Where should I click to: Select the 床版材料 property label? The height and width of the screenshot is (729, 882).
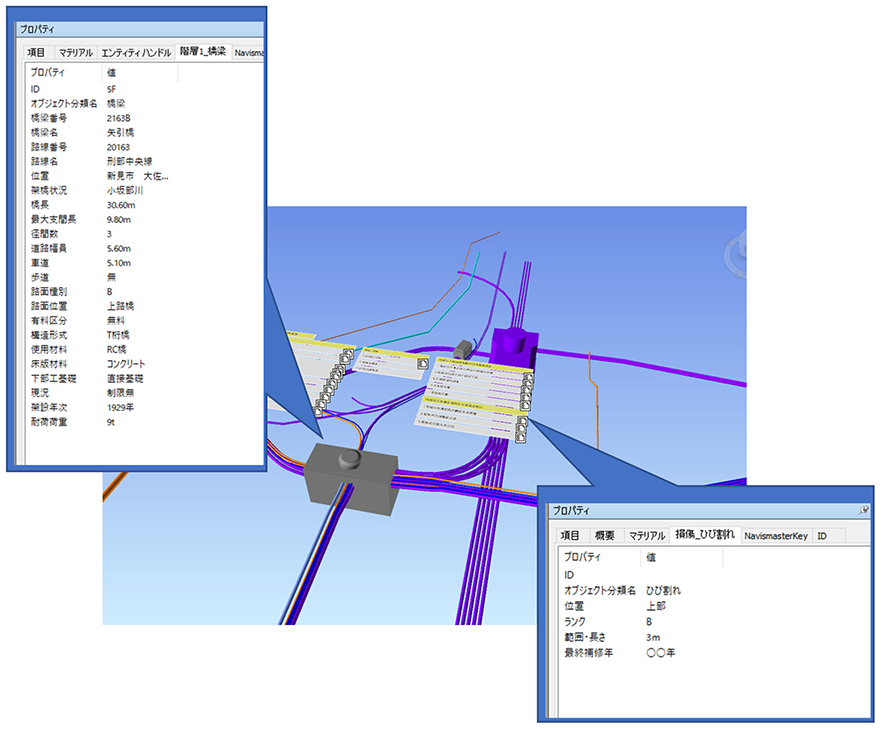[49, 364]
